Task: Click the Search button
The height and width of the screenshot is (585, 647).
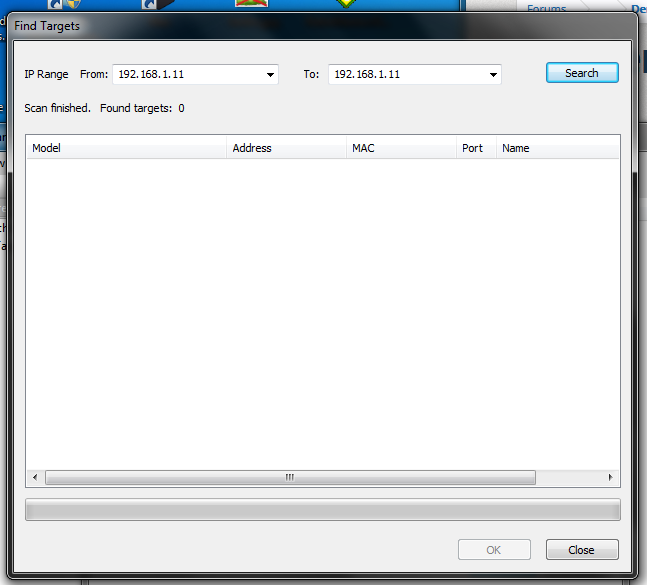Action: 582,73
